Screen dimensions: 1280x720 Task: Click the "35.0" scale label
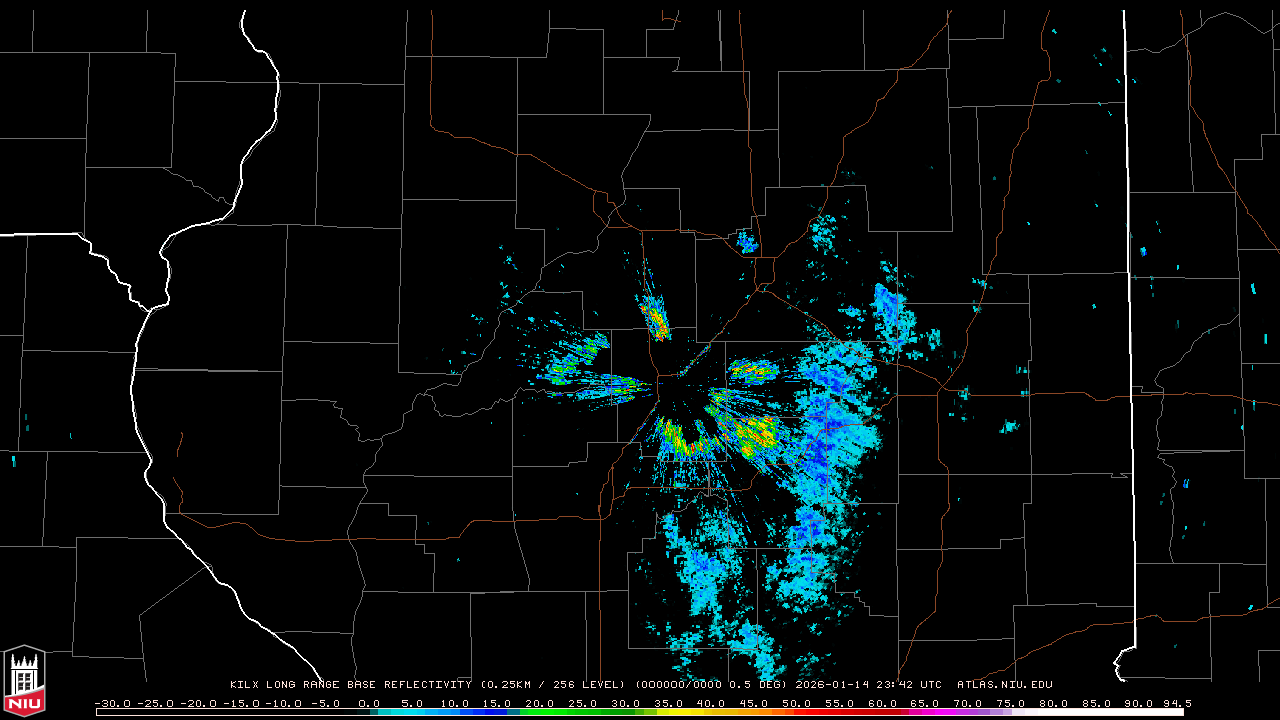(670, 703)
